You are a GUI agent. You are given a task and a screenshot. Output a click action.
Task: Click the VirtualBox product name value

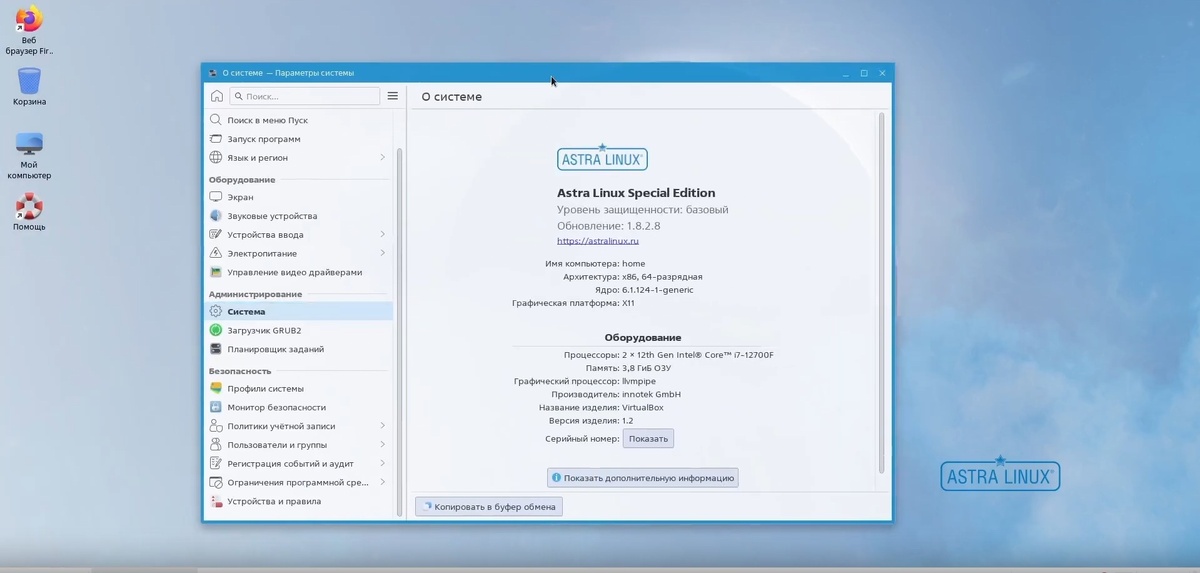pyautogui.click(x=643, y=407)
